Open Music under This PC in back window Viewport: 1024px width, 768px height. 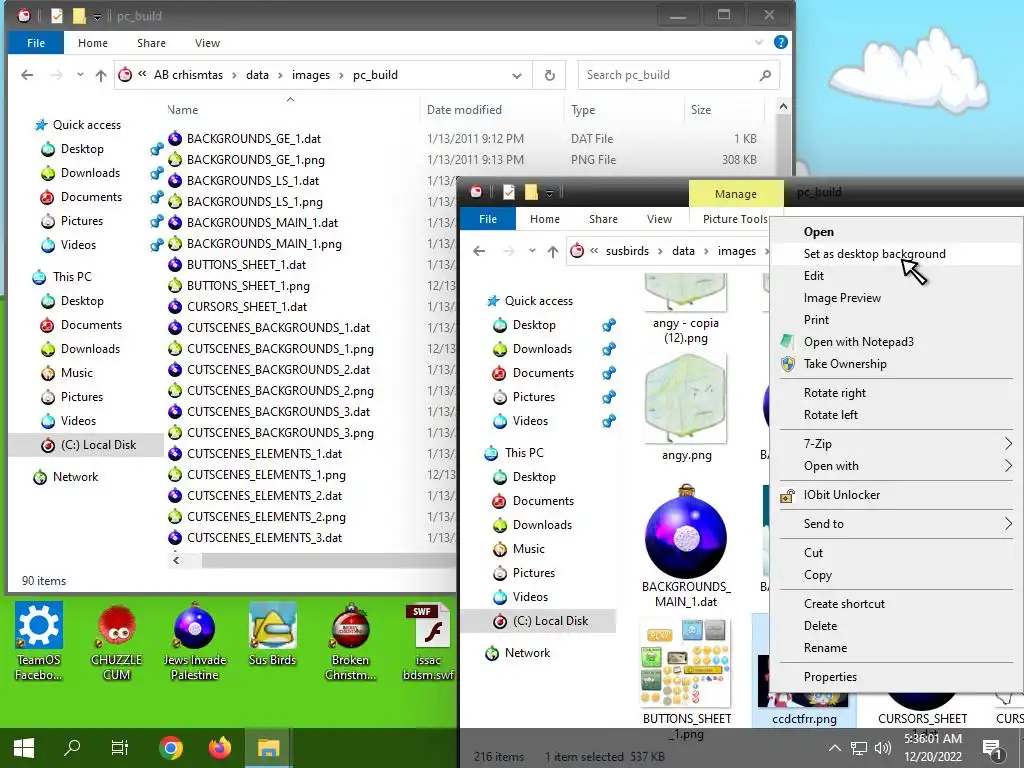pyautogui.click(x=76, y=373)
